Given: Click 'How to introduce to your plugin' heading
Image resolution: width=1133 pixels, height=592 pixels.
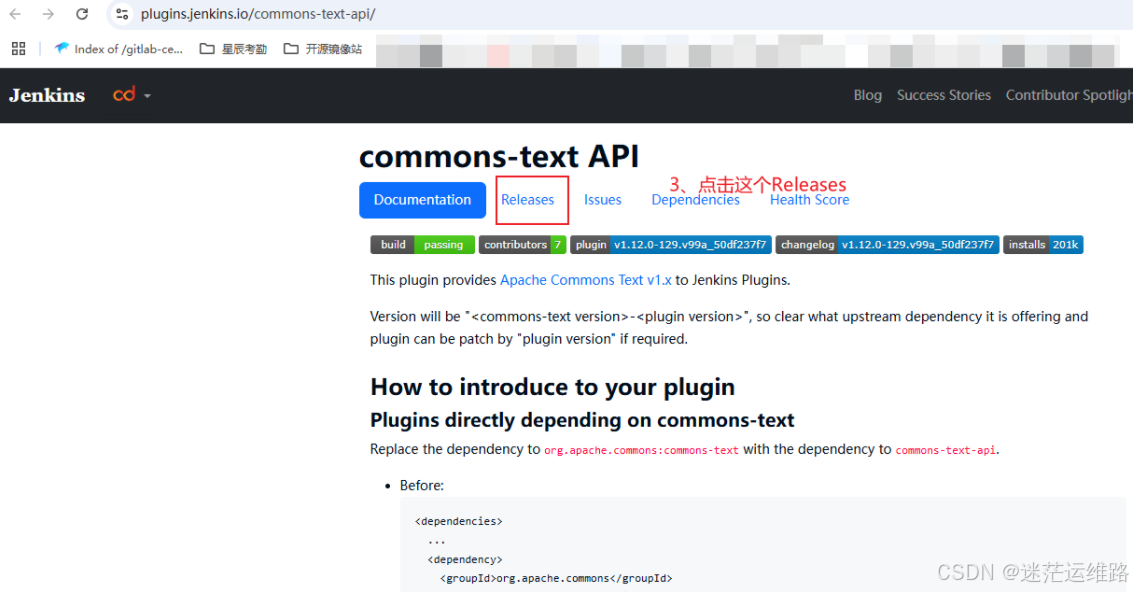Looking at the screenshot, I should 552,387.
